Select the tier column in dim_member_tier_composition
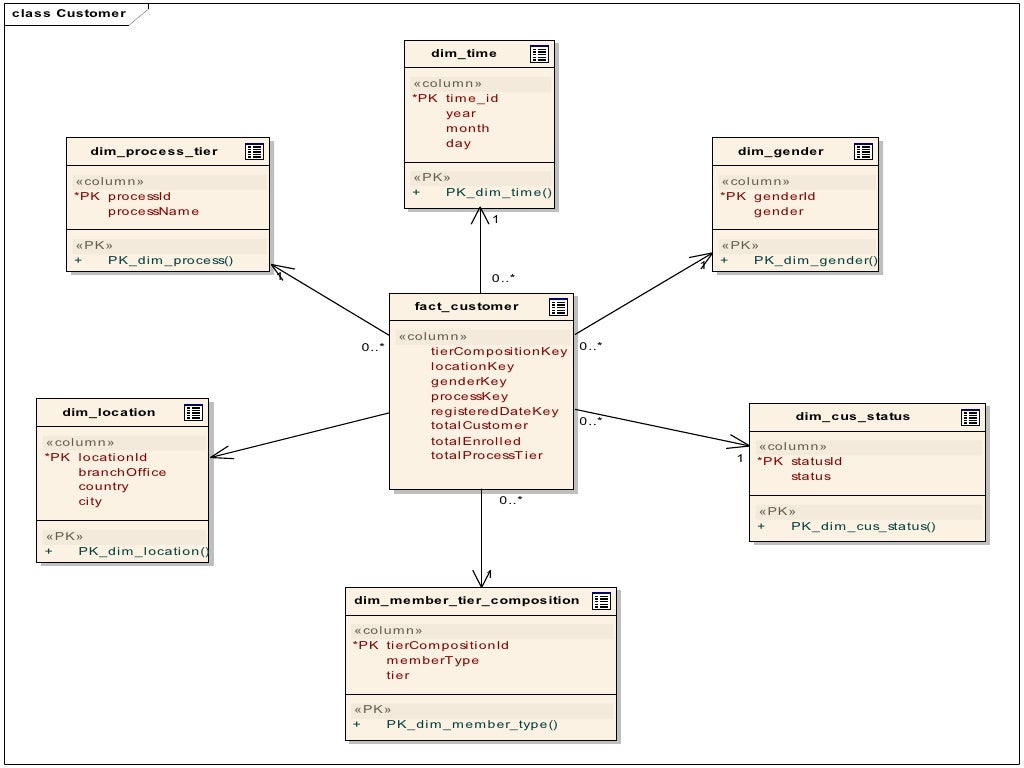Viewport: 1024px width, 768px height. click(x=398, y=676)
